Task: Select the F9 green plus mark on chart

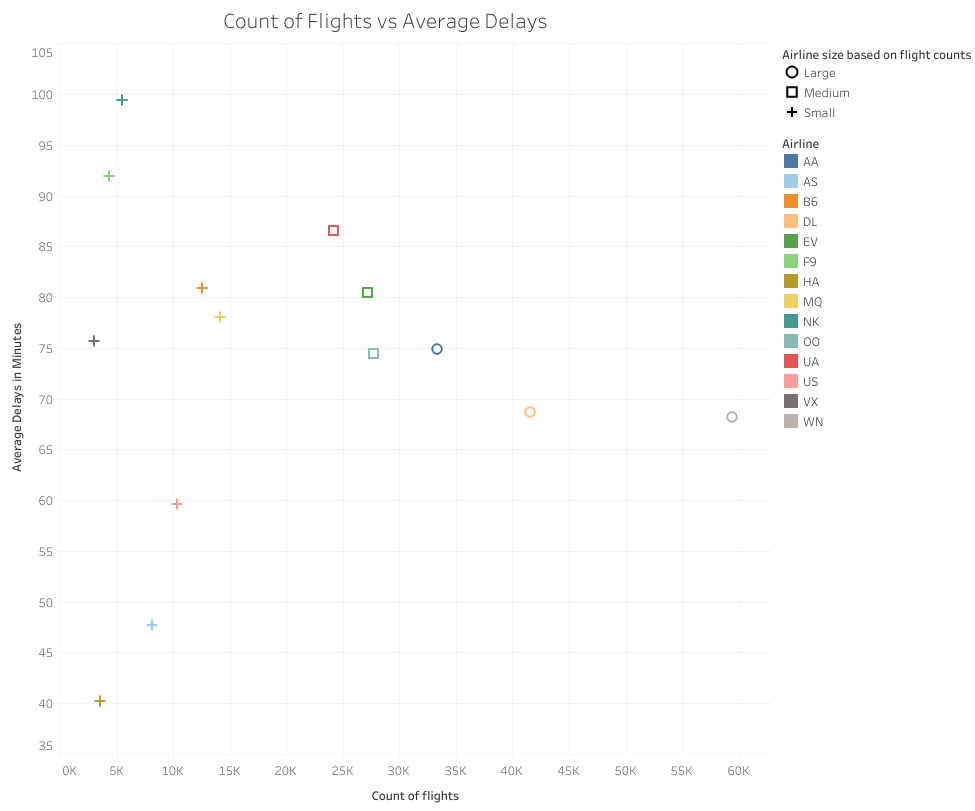Action: coord(108,175)
